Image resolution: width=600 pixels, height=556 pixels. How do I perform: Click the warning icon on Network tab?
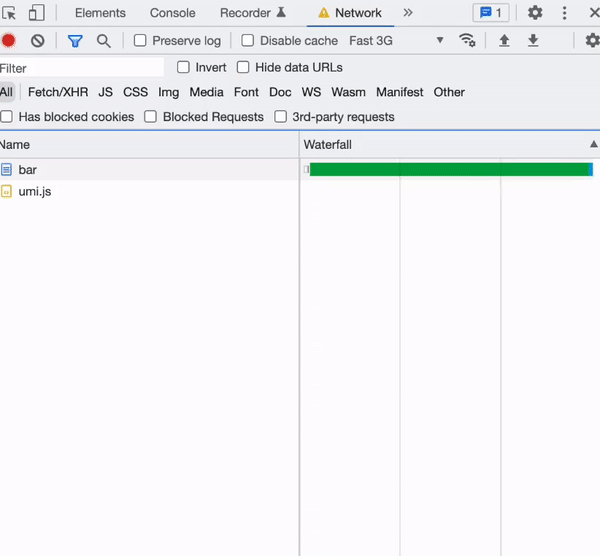point(324,13)
